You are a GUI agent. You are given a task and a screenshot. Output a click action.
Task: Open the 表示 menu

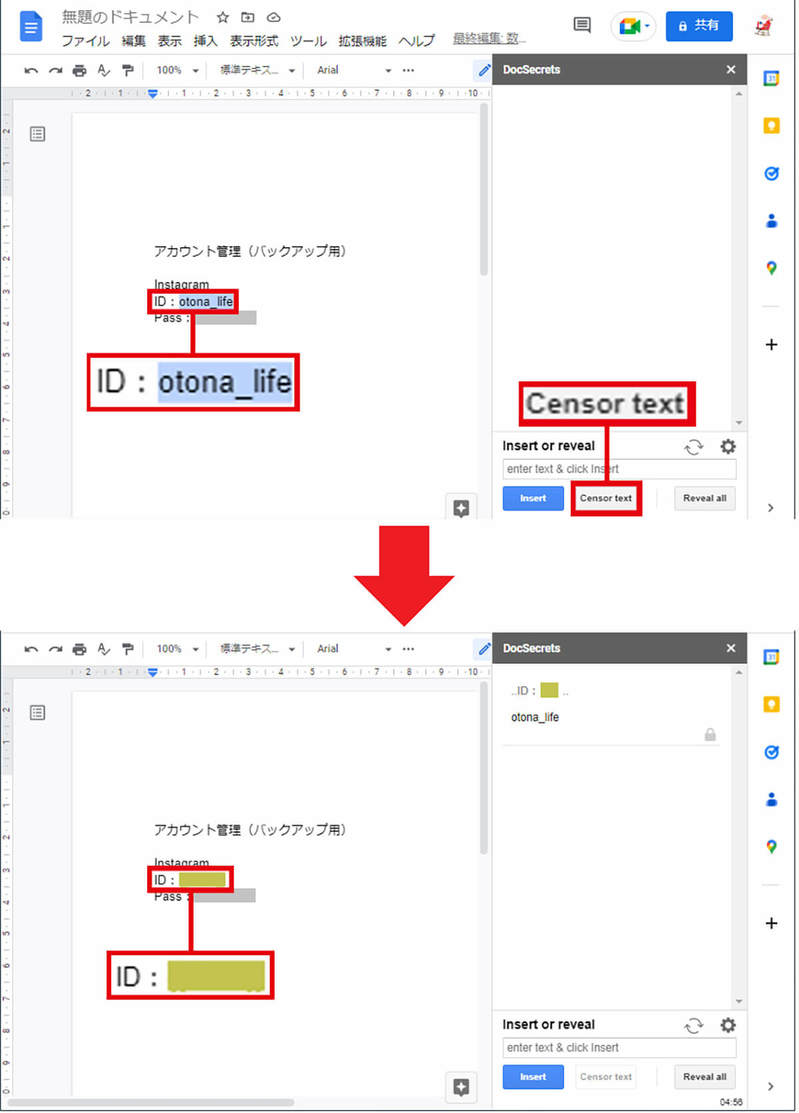pos(170,41)
